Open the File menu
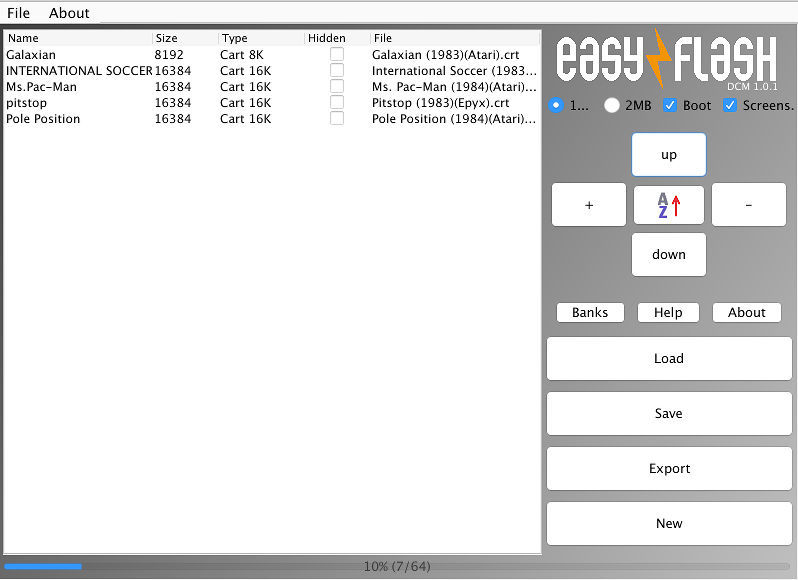798x580 pixels. click(18, 13)
